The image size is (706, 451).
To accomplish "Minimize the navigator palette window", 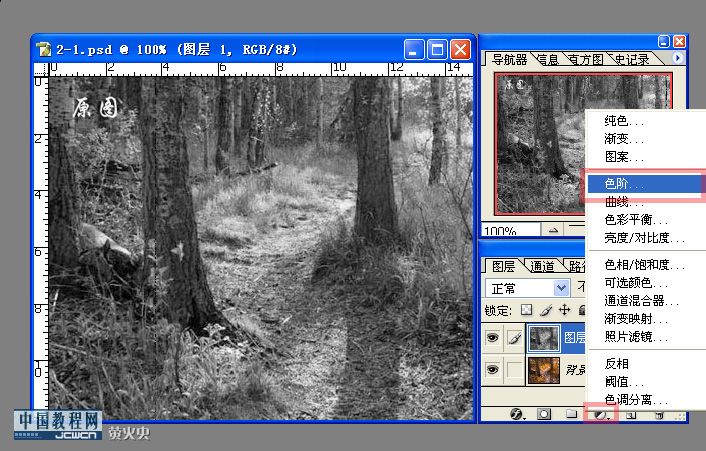I will click(664, 41).
